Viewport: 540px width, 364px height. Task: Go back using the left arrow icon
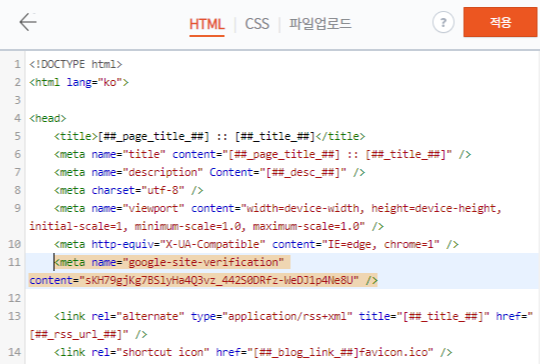(x=28, y=22)
